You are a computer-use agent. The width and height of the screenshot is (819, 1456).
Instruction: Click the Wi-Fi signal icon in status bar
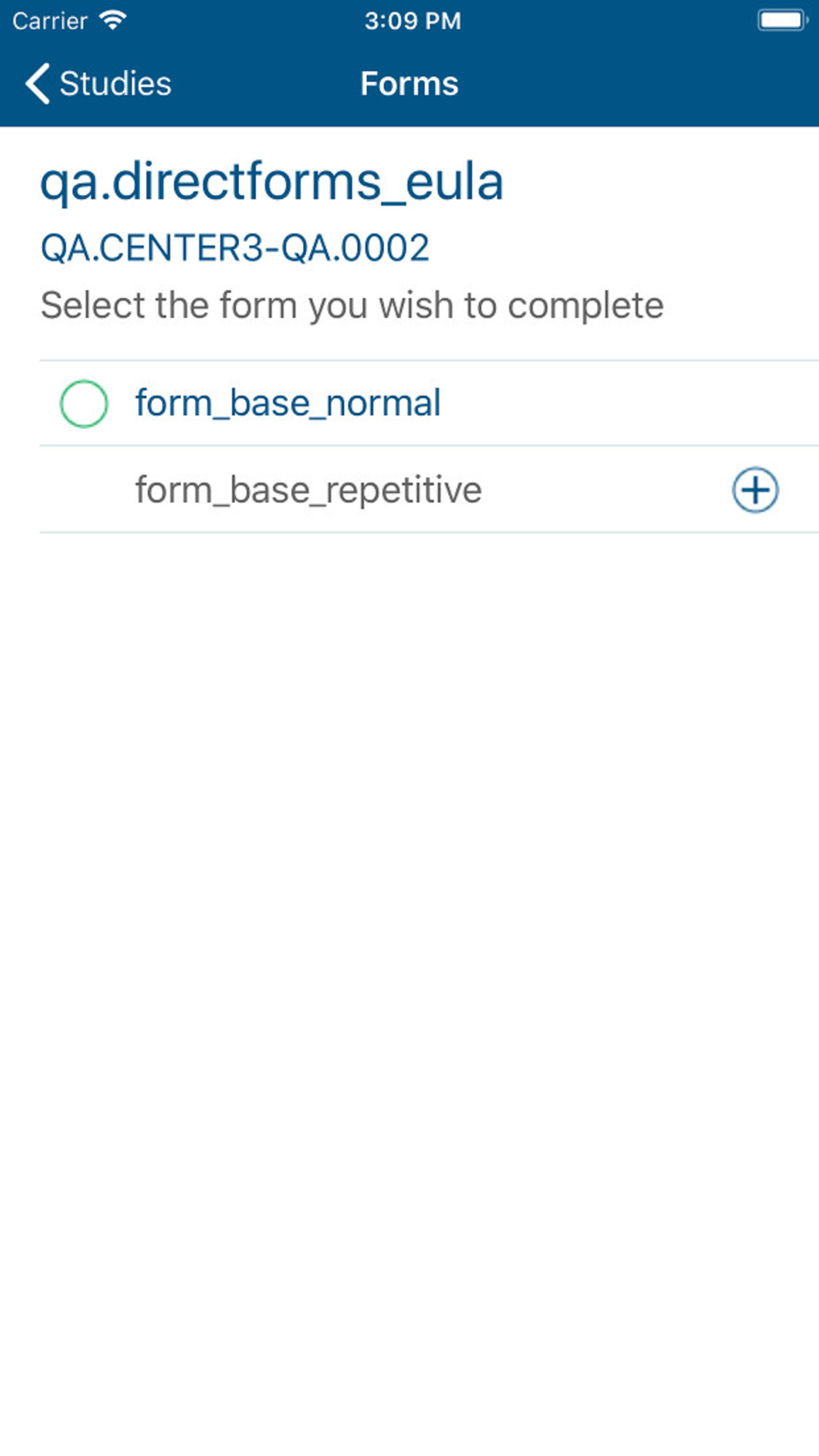[x=112, y=20]
